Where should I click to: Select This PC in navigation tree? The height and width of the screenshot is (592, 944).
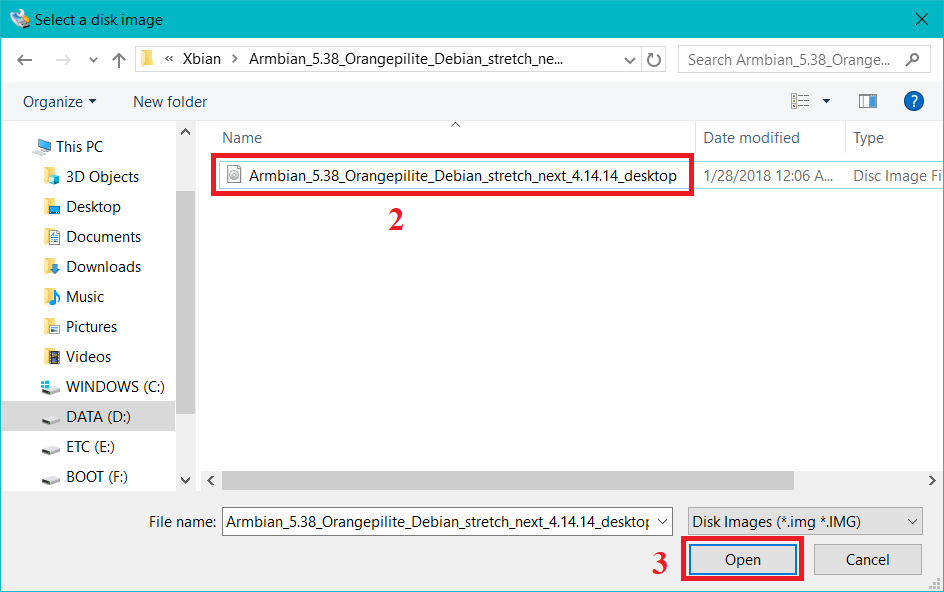[x=79, y=146]
